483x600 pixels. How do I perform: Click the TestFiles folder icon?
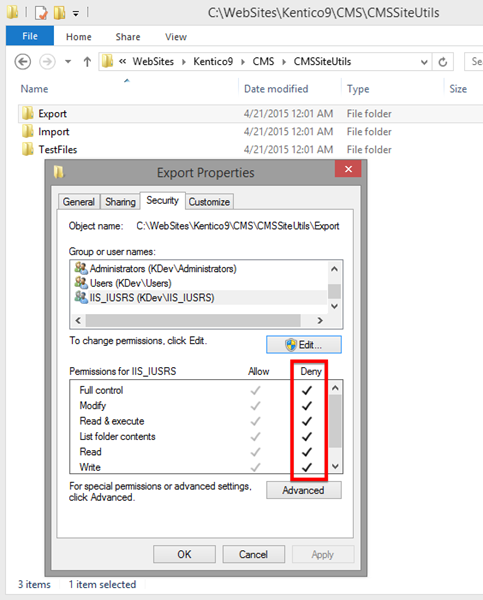point(28,149)
